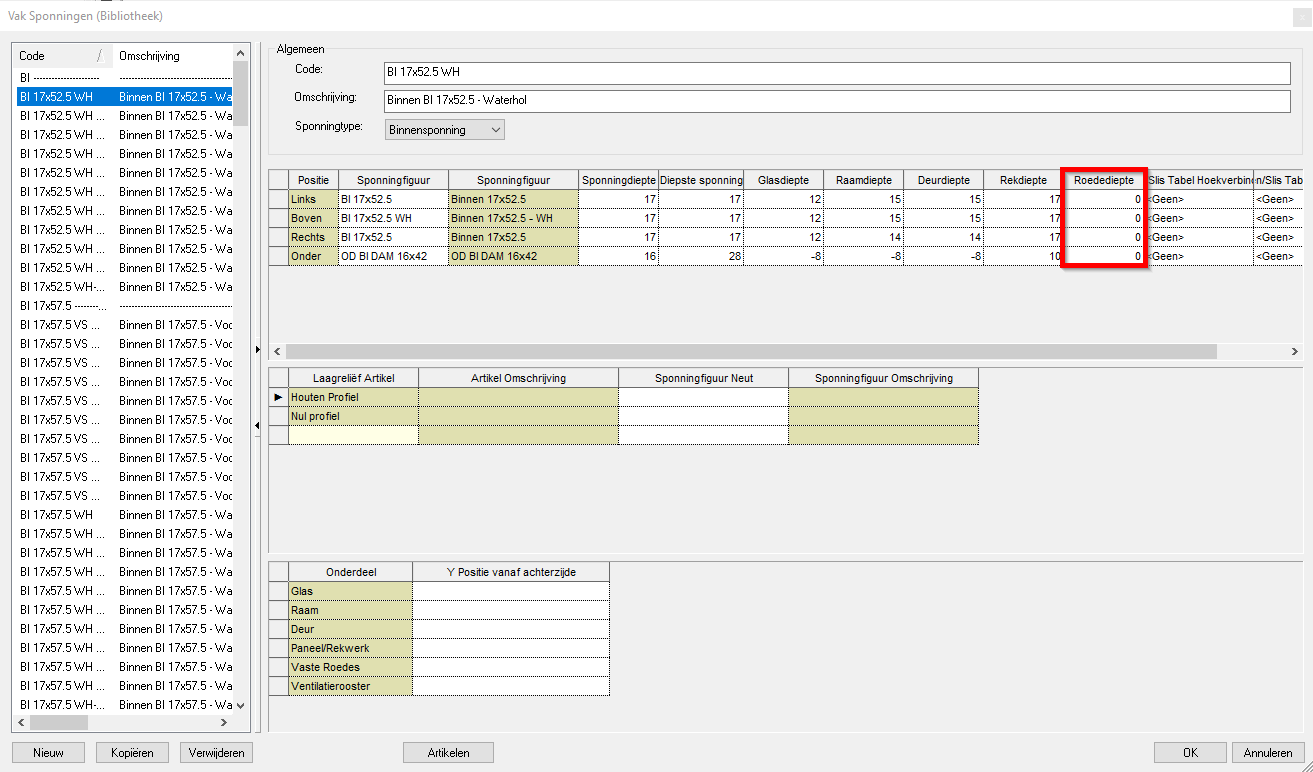Select the highlighted BI 17x52.5 WH list row
Image resolution: width=1313 pixels, height=772 pixels.
(124, 97)
